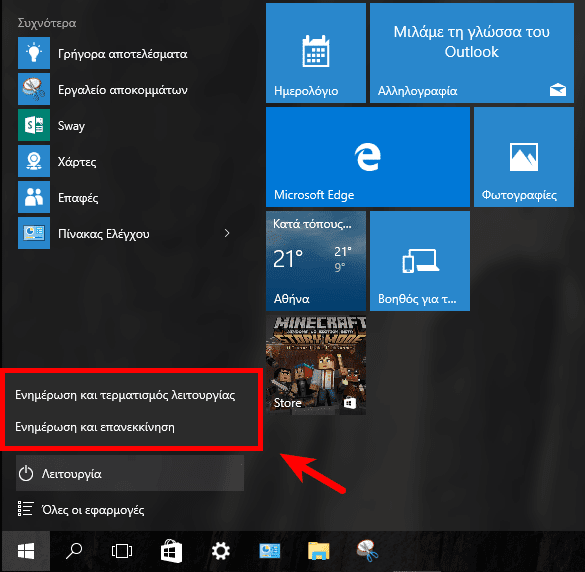Open the Minecraft Story Mode Store tile
585x572 pixels.
[x=316, y=365]
